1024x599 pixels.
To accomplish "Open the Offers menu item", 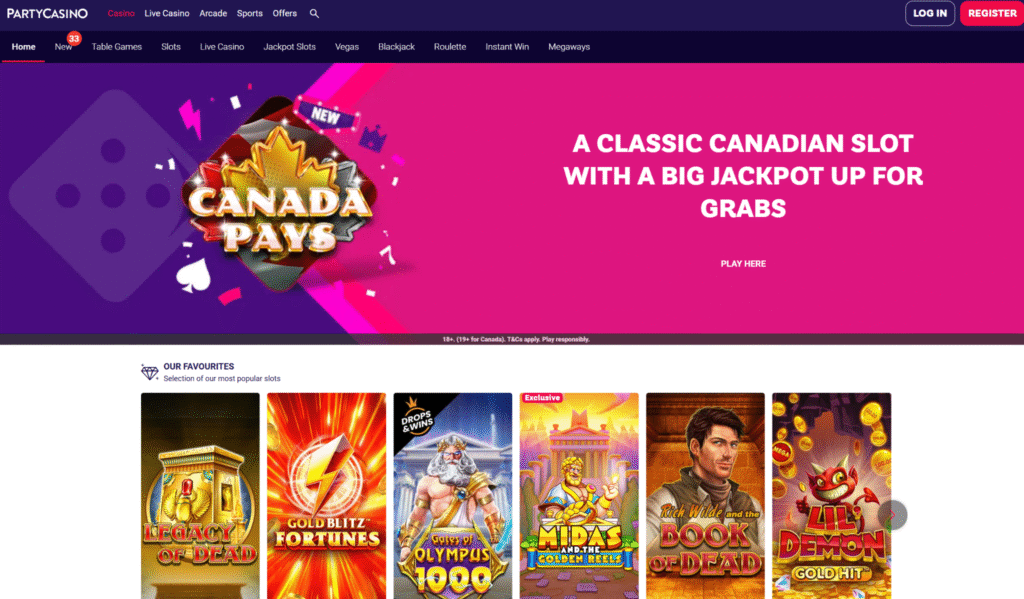I will [285, 13].
